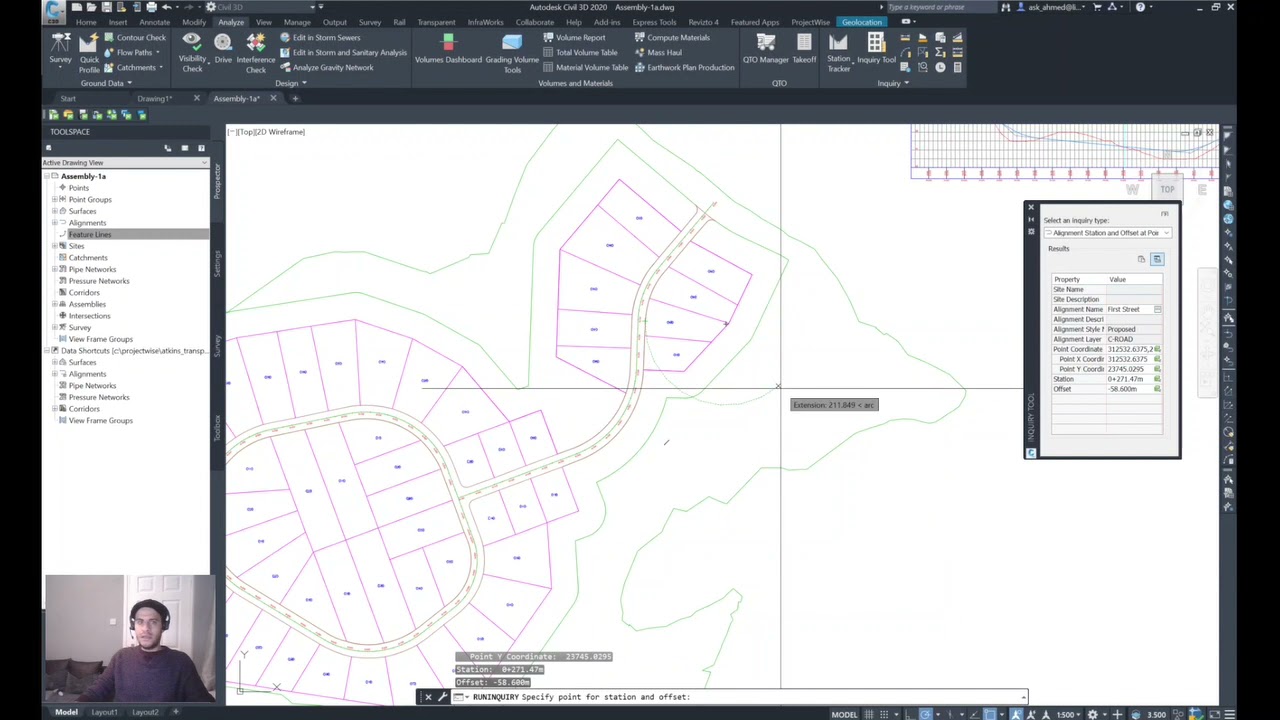This screenshot has width=1280, height=720.
Task: Open Volume Report
Action: point(574,38)
